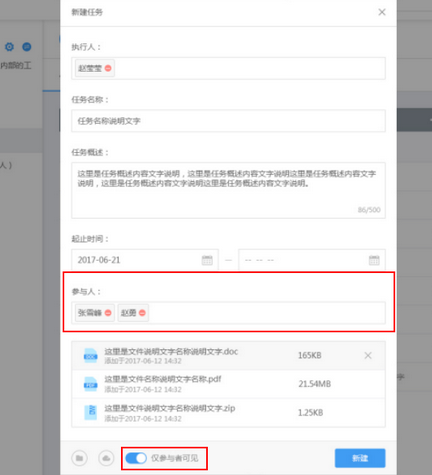Close the 新建任务 dialog
432x475 pixels.
click(x=382, y=12)
